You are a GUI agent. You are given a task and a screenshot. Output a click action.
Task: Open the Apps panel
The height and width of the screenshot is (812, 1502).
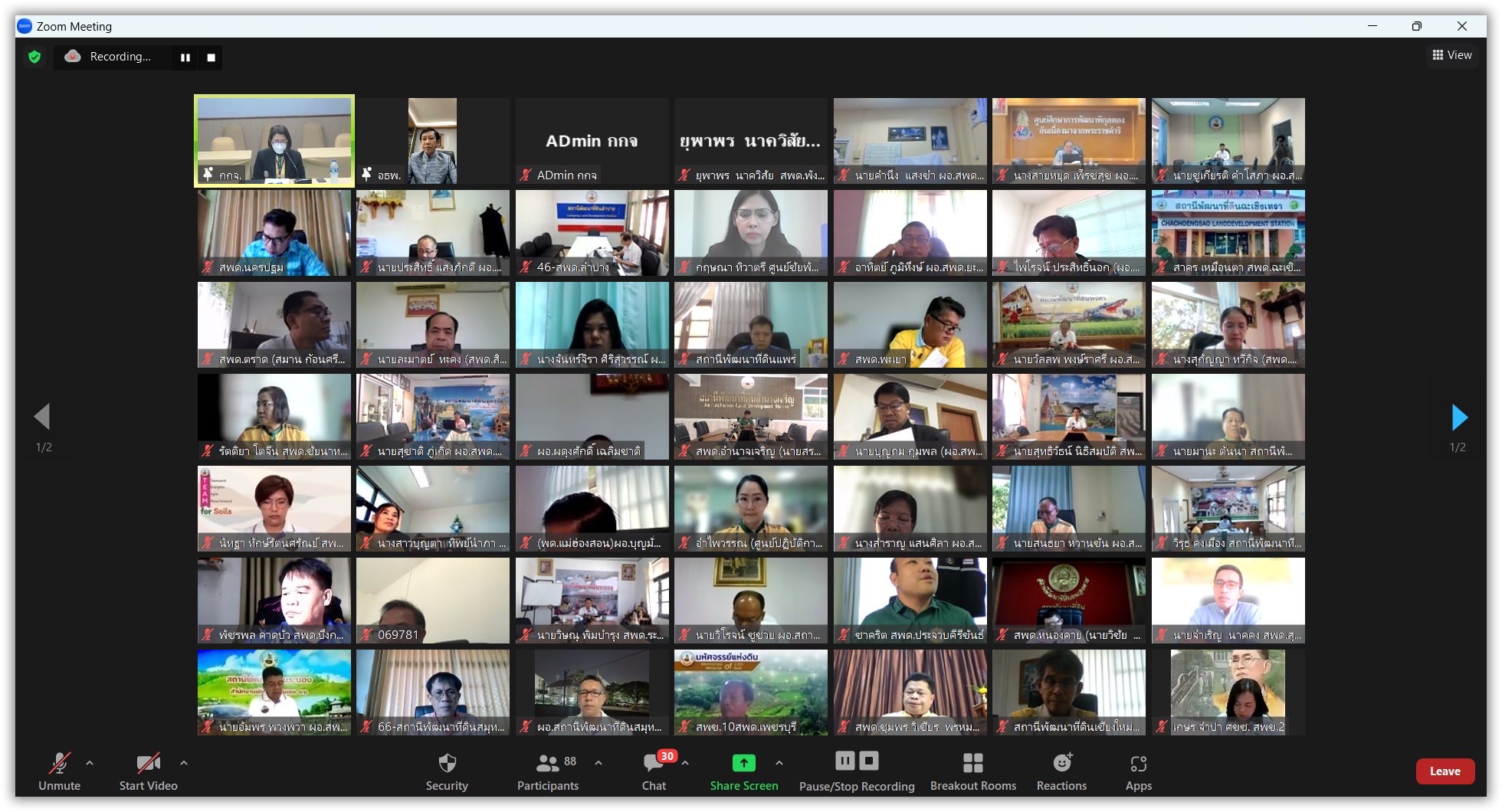click(1138, 771)
